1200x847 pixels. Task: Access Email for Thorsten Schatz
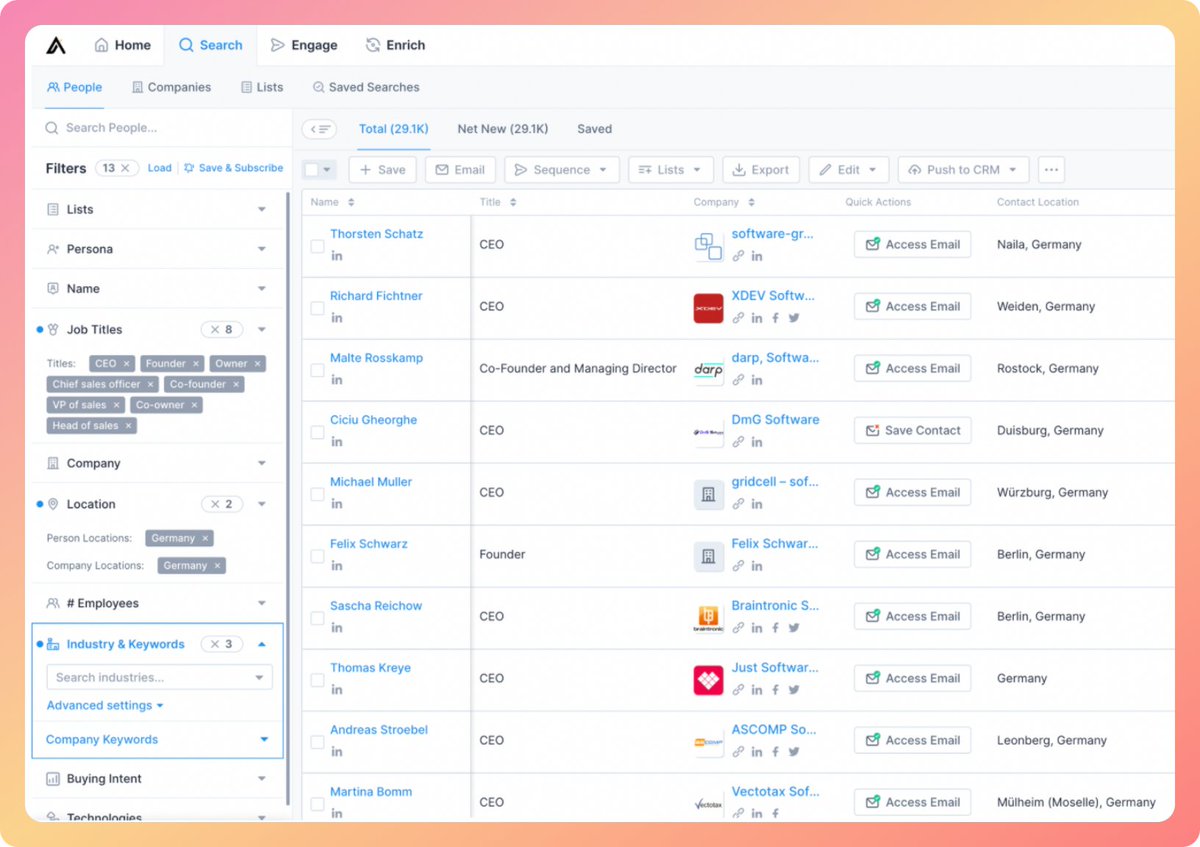pos(912,245)
